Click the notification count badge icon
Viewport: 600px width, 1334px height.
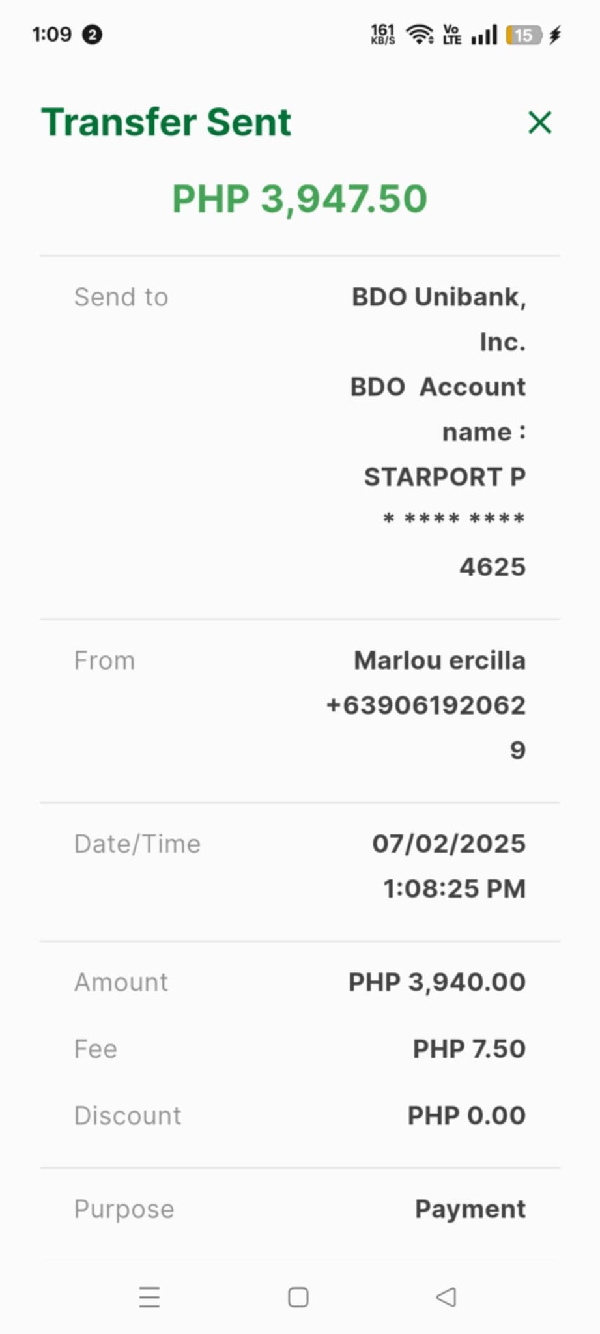tap(92, 35)
